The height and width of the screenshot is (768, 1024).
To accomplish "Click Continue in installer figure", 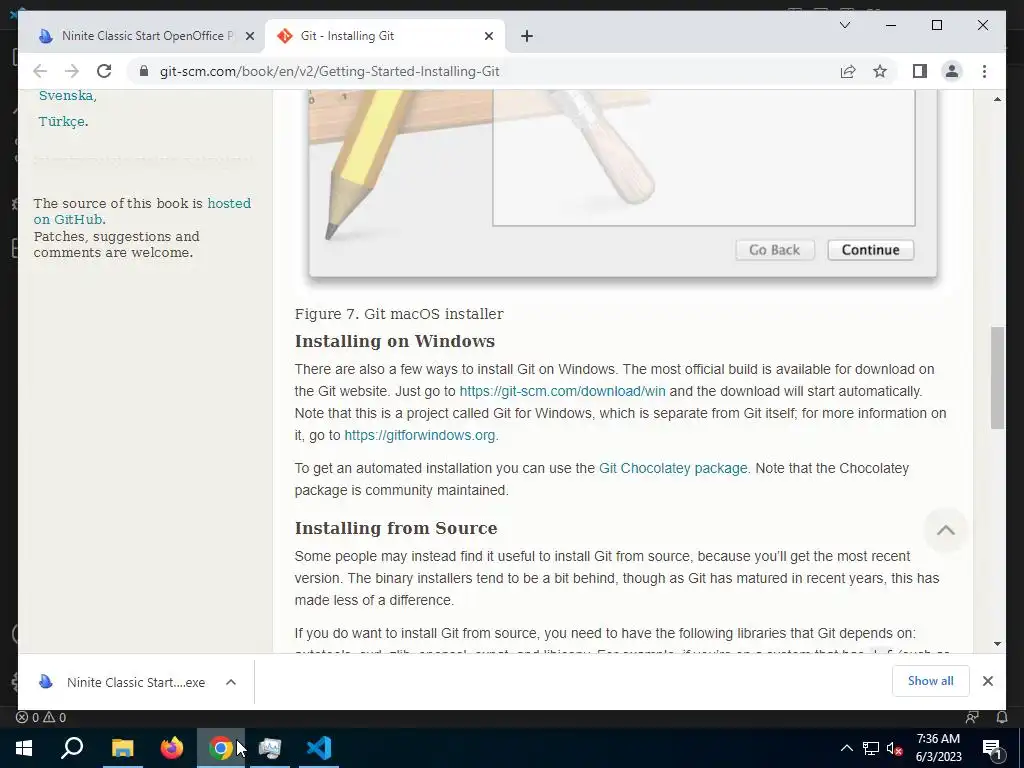I will pos(871,250).
